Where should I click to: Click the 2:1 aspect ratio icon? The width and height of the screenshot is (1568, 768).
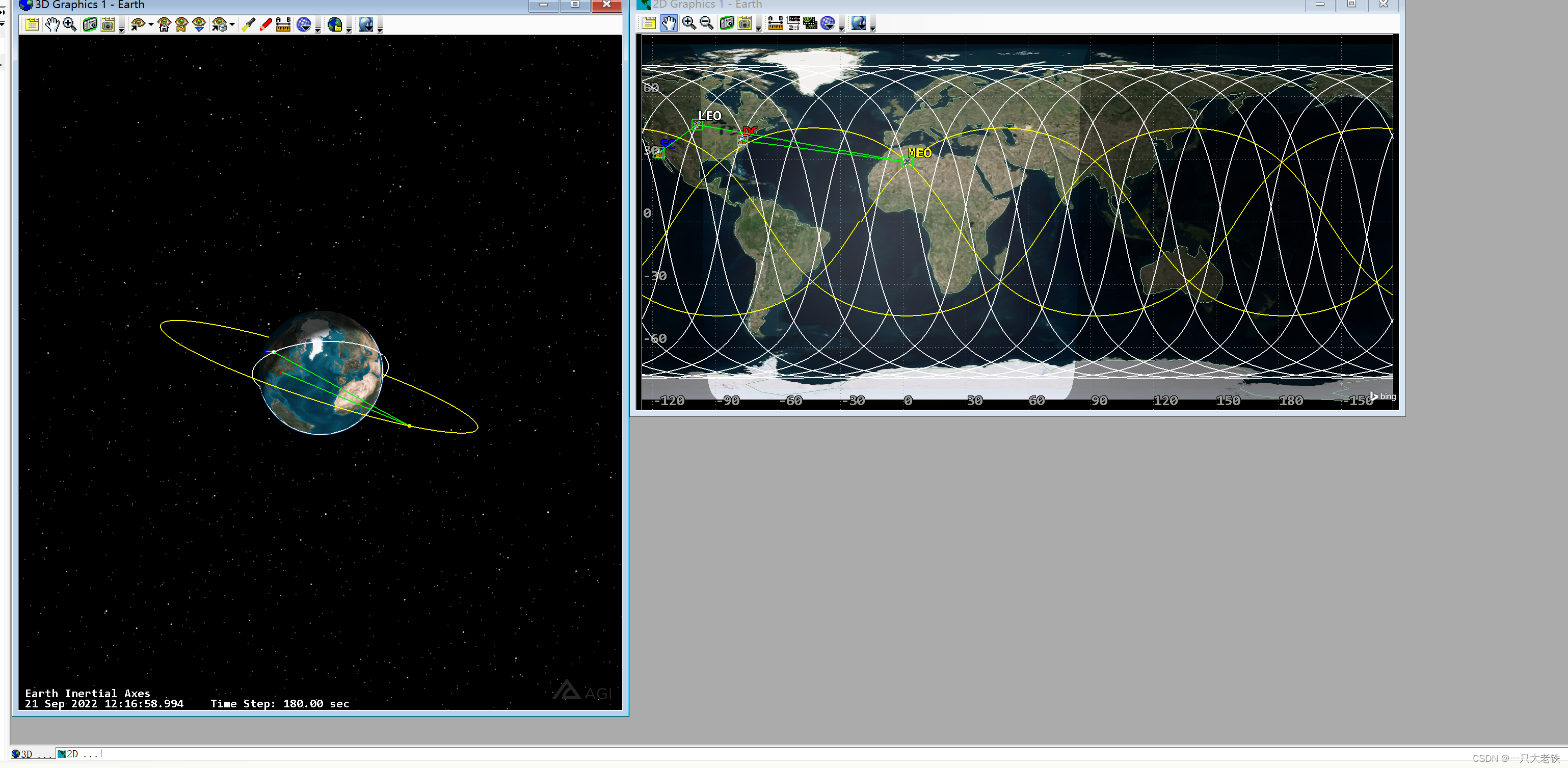pos(793,23)
